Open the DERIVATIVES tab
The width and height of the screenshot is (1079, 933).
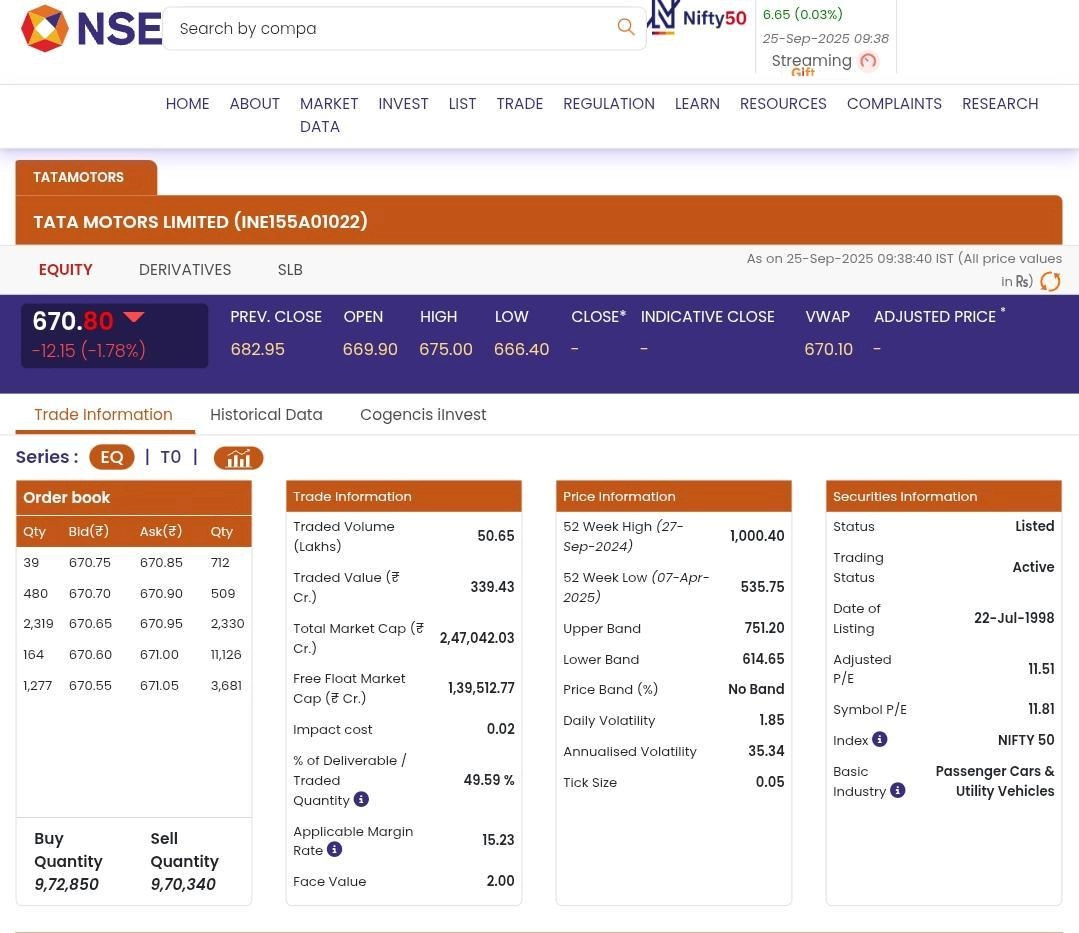pos(185,270)
